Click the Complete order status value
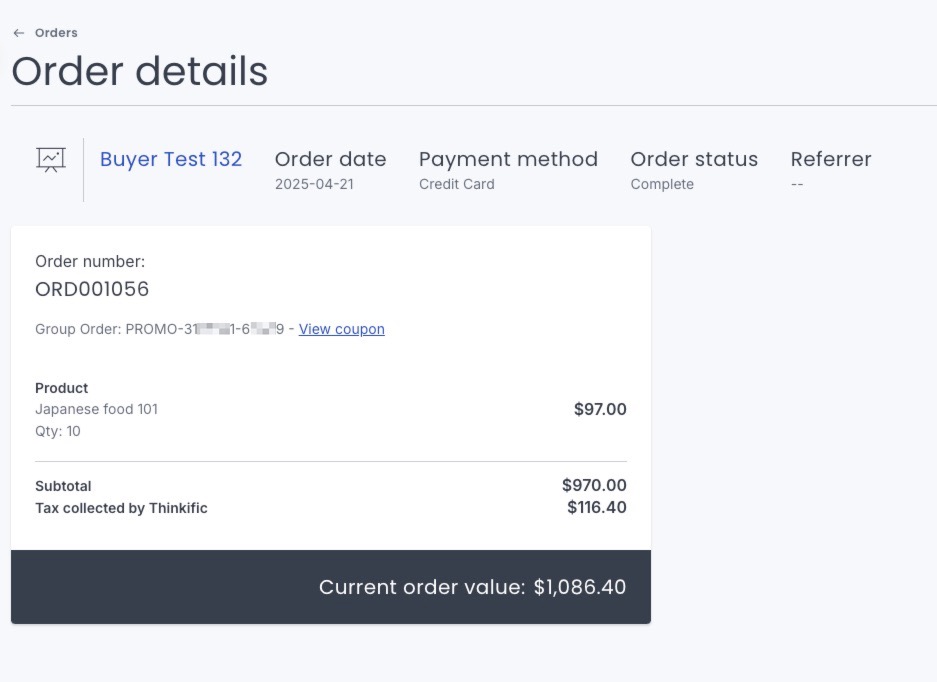The image size is (937, 682). 662,184
